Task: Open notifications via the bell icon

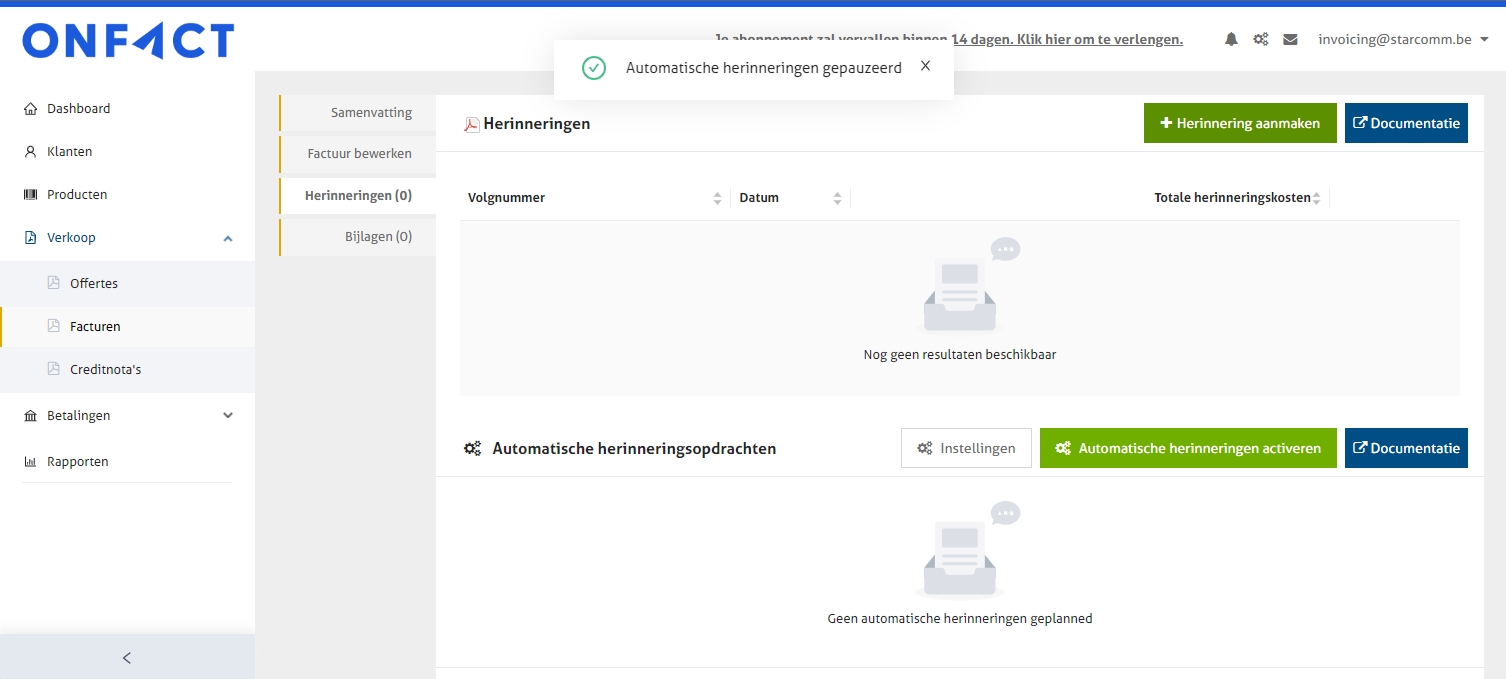Action: (1231, 38)
